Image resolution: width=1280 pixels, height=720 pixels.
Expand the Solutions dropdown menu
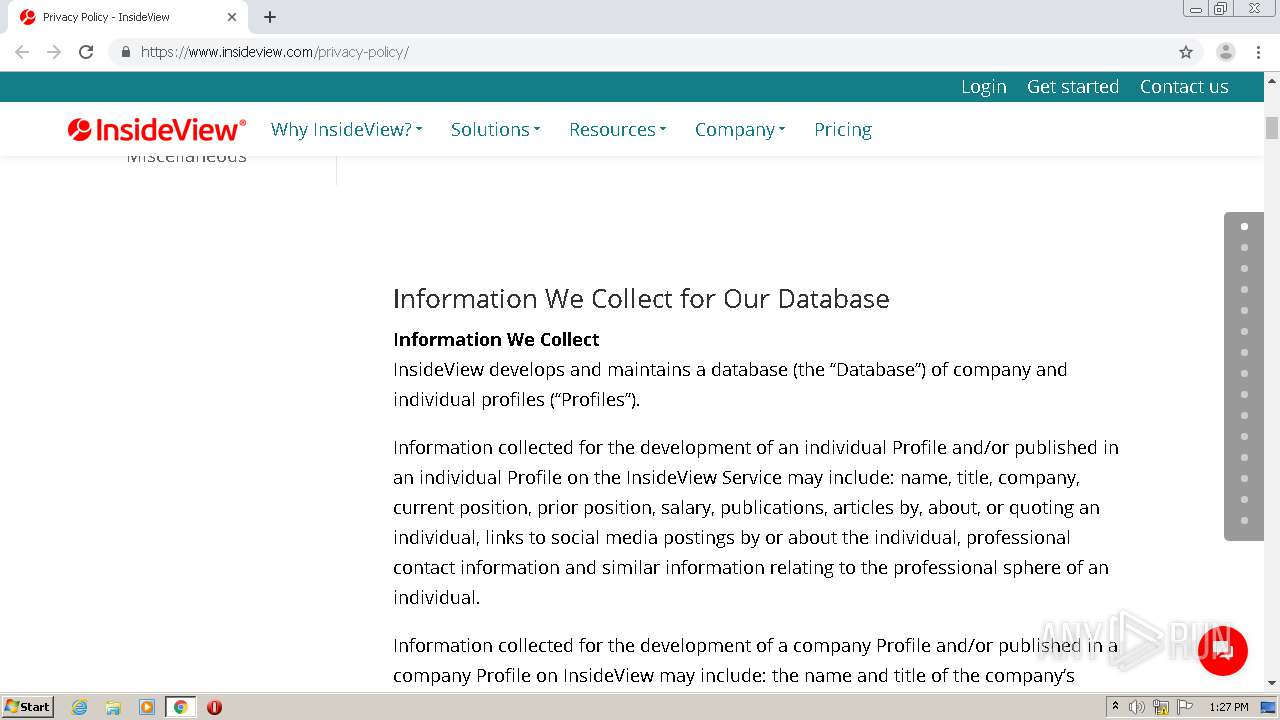click(x=495, y=129)
